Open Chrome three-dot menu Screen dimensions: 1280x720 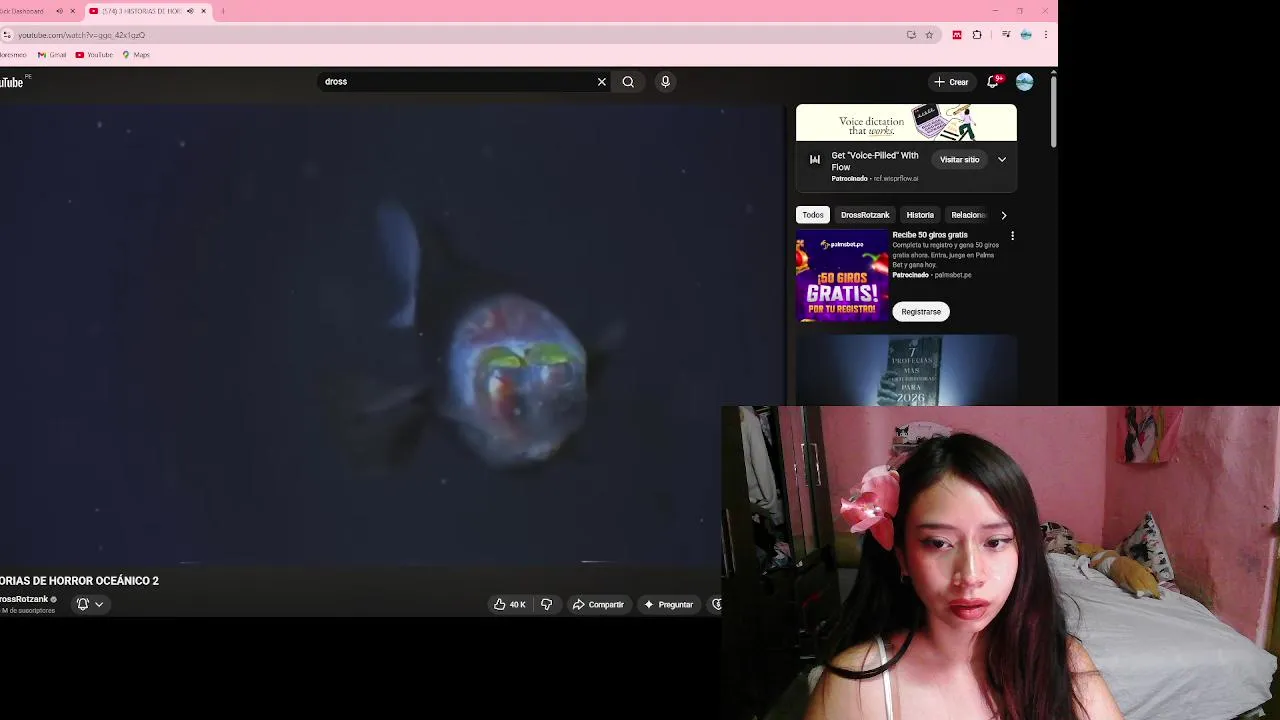(1046, 35)
